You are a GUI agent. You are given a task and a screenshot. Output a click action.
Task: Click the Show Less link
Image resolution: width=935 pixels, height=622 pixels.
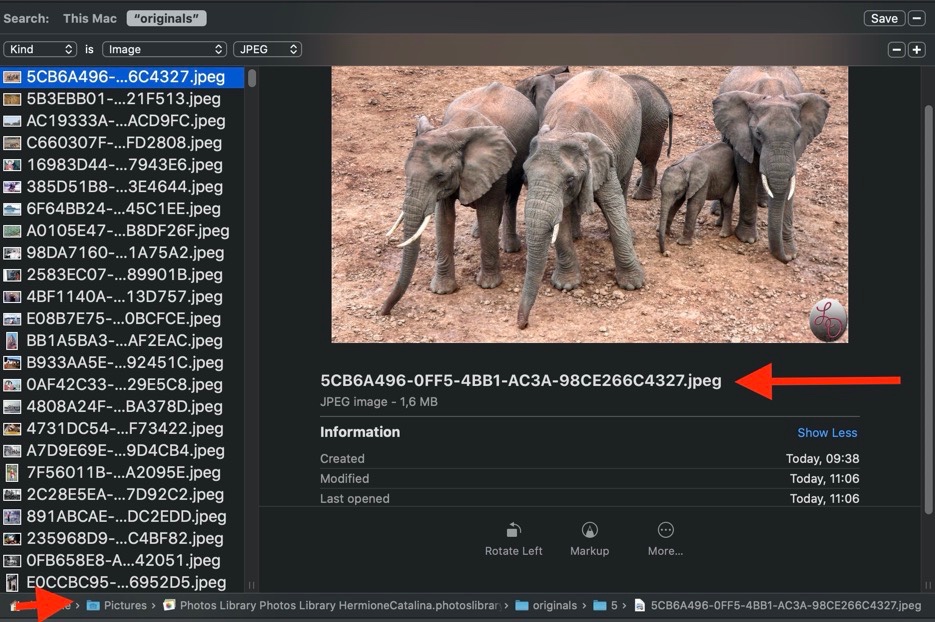coord(827,433)
